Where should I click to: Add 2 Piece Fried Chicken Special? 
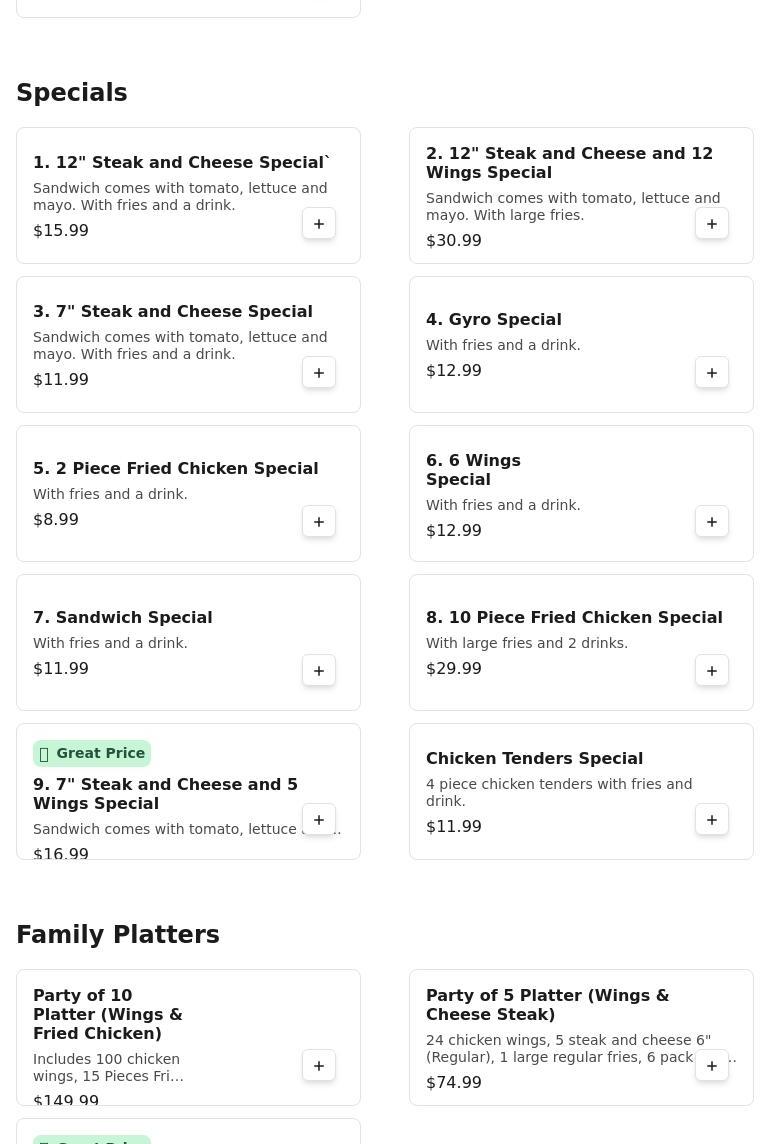coord(319,522)
